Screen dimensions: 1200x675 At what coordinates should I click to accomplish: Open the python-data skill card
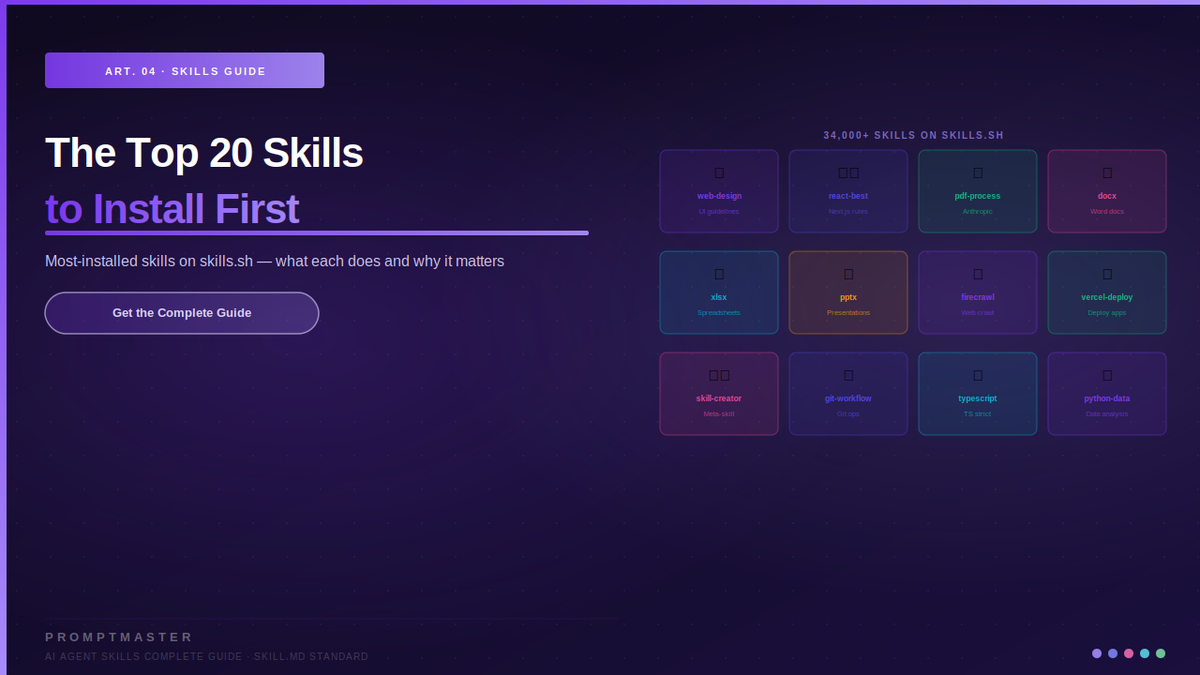click(1107, 393)
